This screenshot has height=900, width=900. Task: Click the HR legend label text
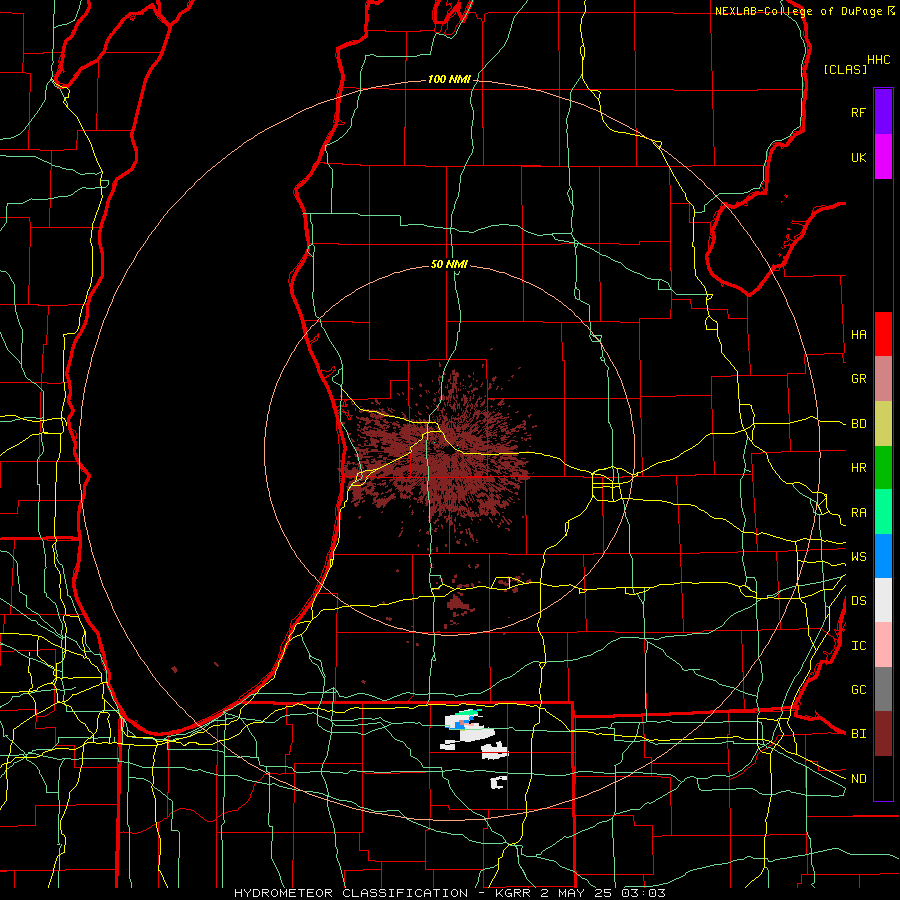click(x=859, y=468)
